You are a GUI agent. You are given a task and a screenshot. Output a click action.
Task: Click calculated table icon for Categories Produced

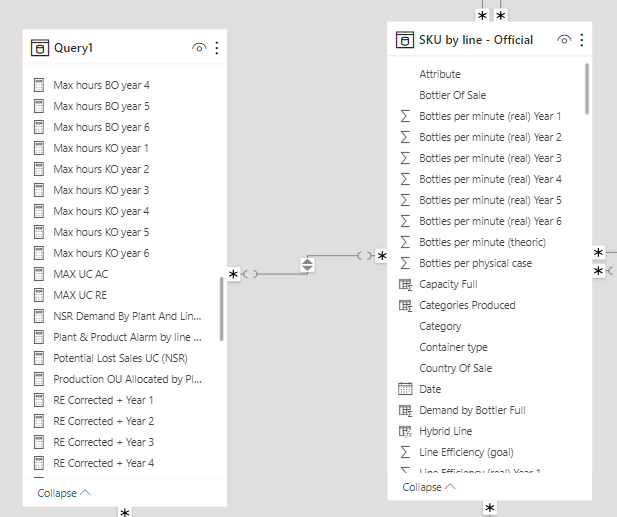405,305
